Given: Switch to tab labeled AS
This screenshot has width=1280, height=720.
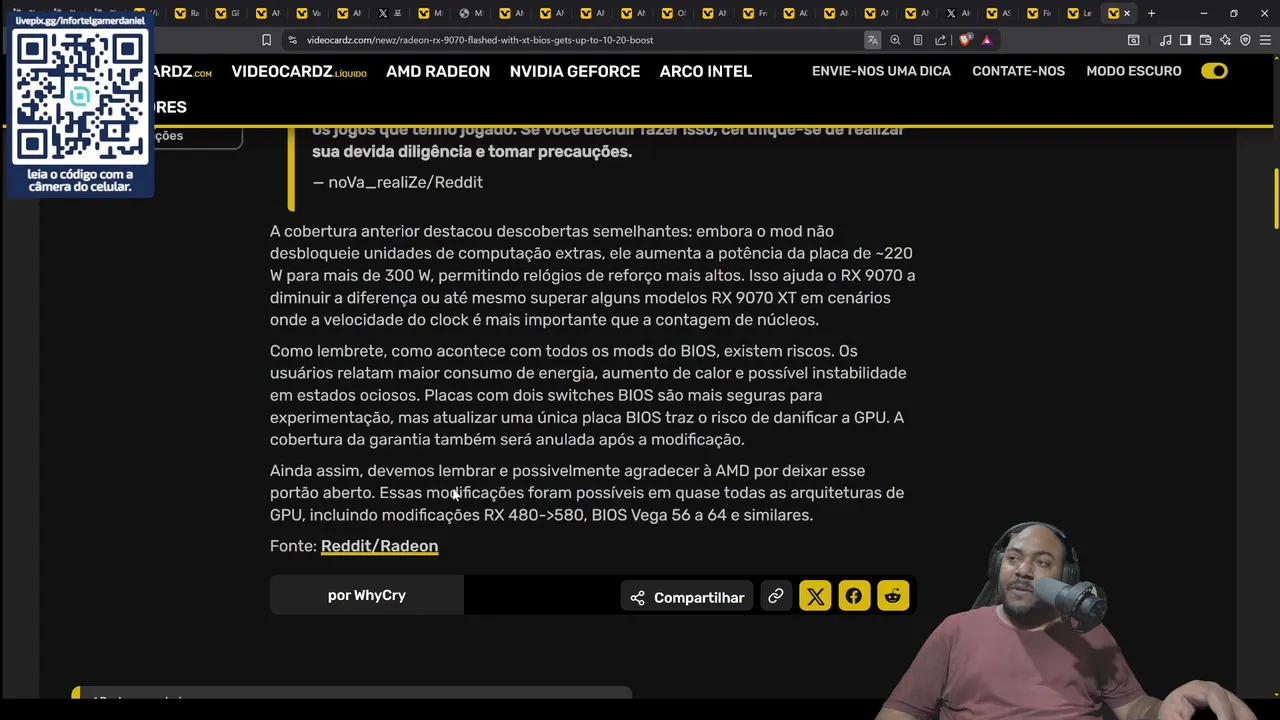Looking at the screenshot, I should [x=1000, y=13].
